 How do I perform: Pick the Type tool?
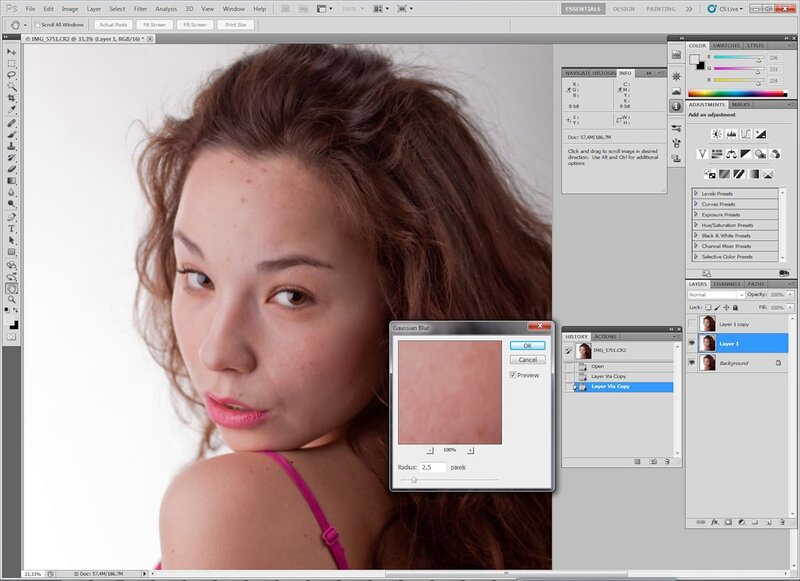[x=12, y=228]
